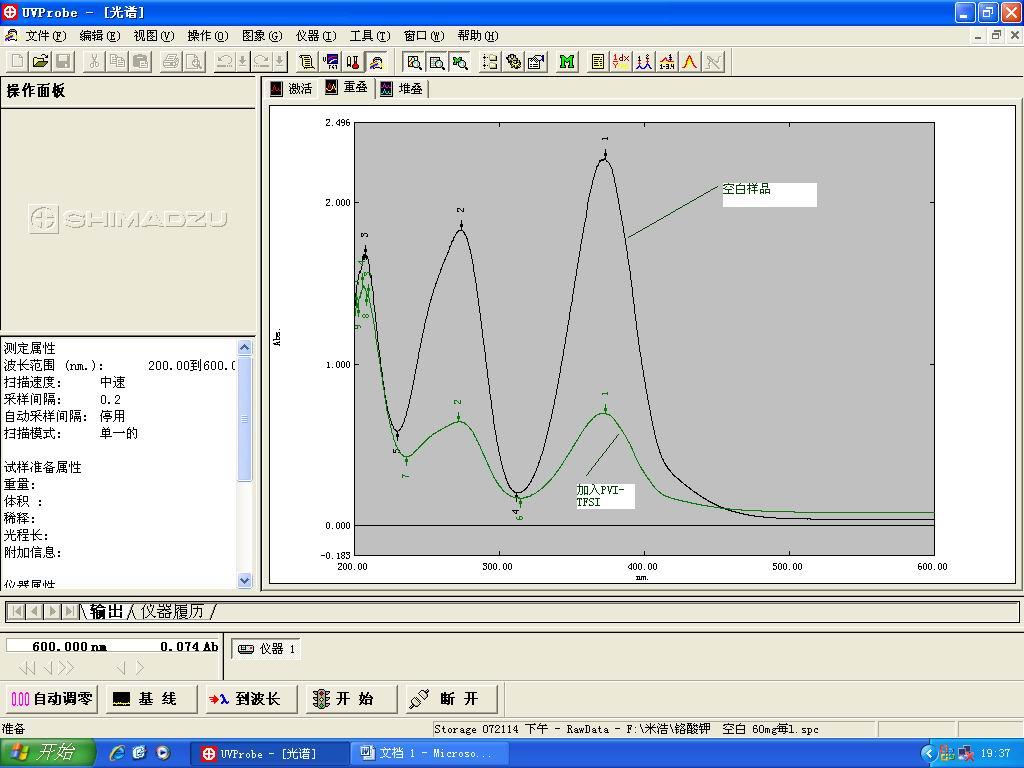Switch to the 堆叠 view tab
Screen dimensions: 1024x768
pyautogui.click(x=401, y=88)
